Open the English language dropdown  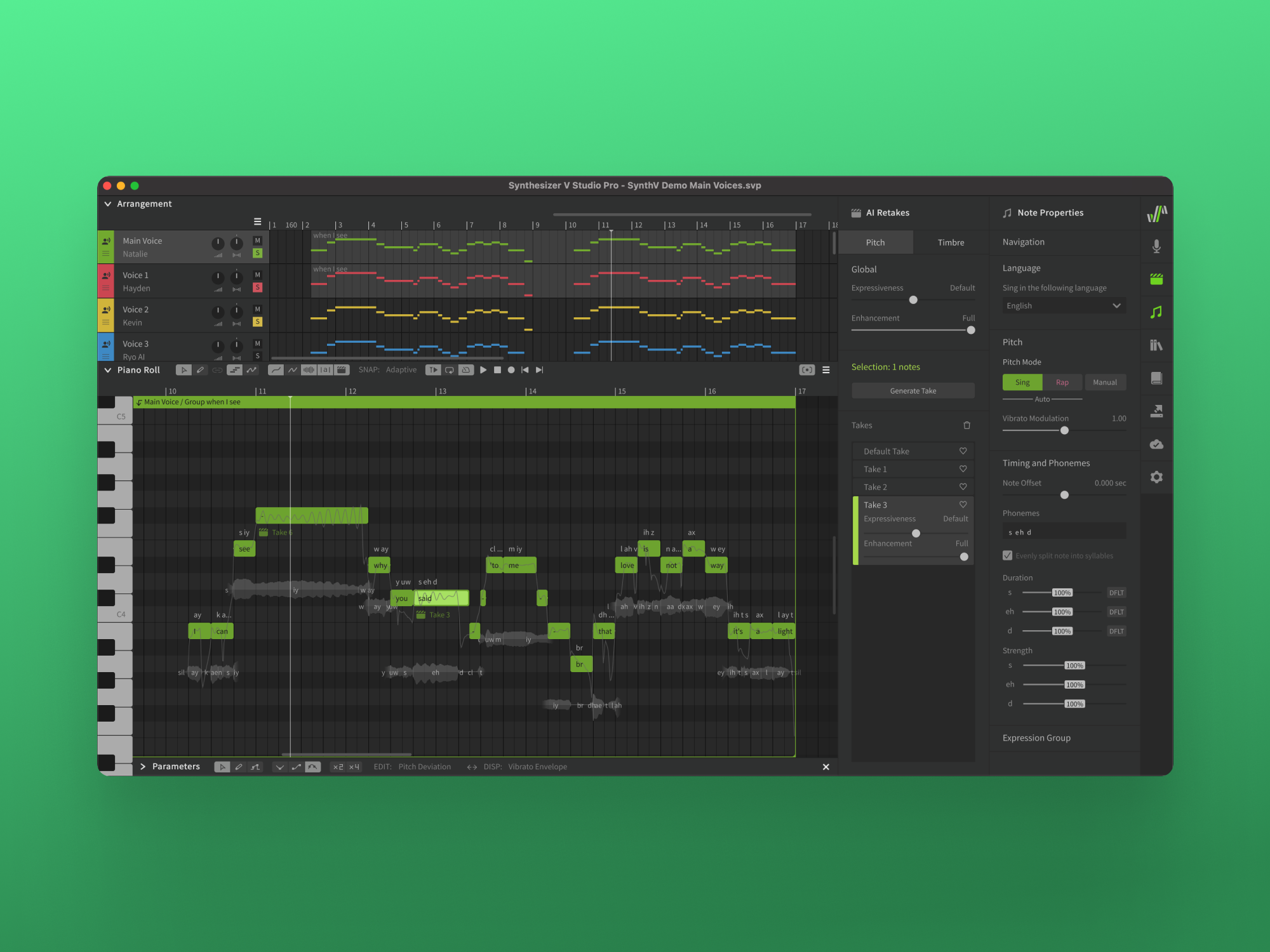(x=1064, y=306)
